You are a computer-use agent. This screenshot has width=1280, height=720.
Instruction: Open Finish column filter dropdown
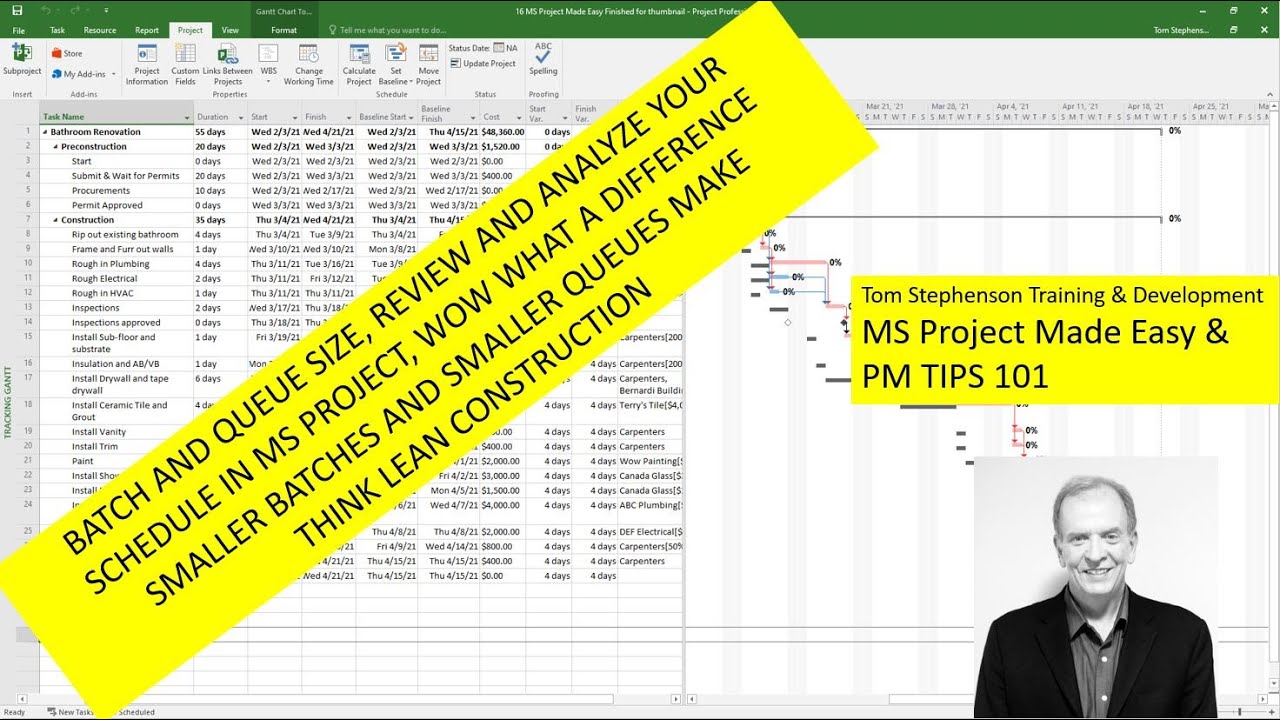[x=350, y=118]
